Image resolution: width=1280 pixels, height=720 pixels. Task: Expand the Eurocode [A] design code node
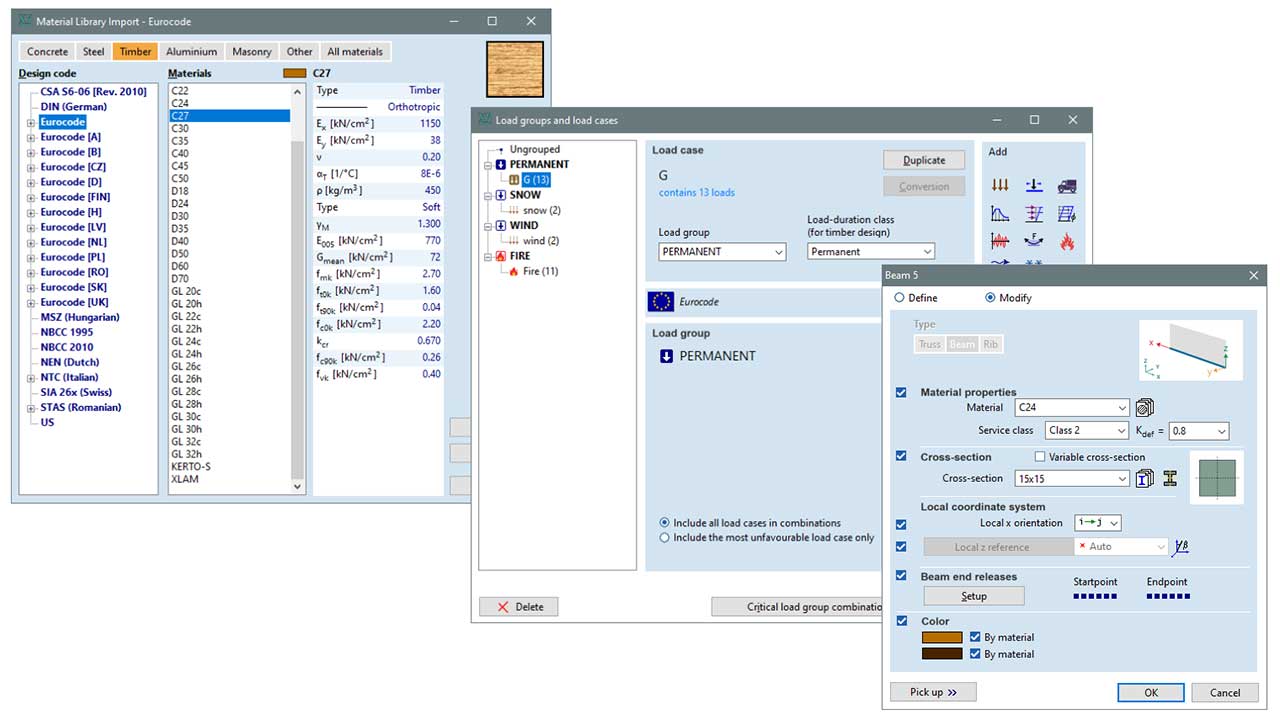coord(32,138)
